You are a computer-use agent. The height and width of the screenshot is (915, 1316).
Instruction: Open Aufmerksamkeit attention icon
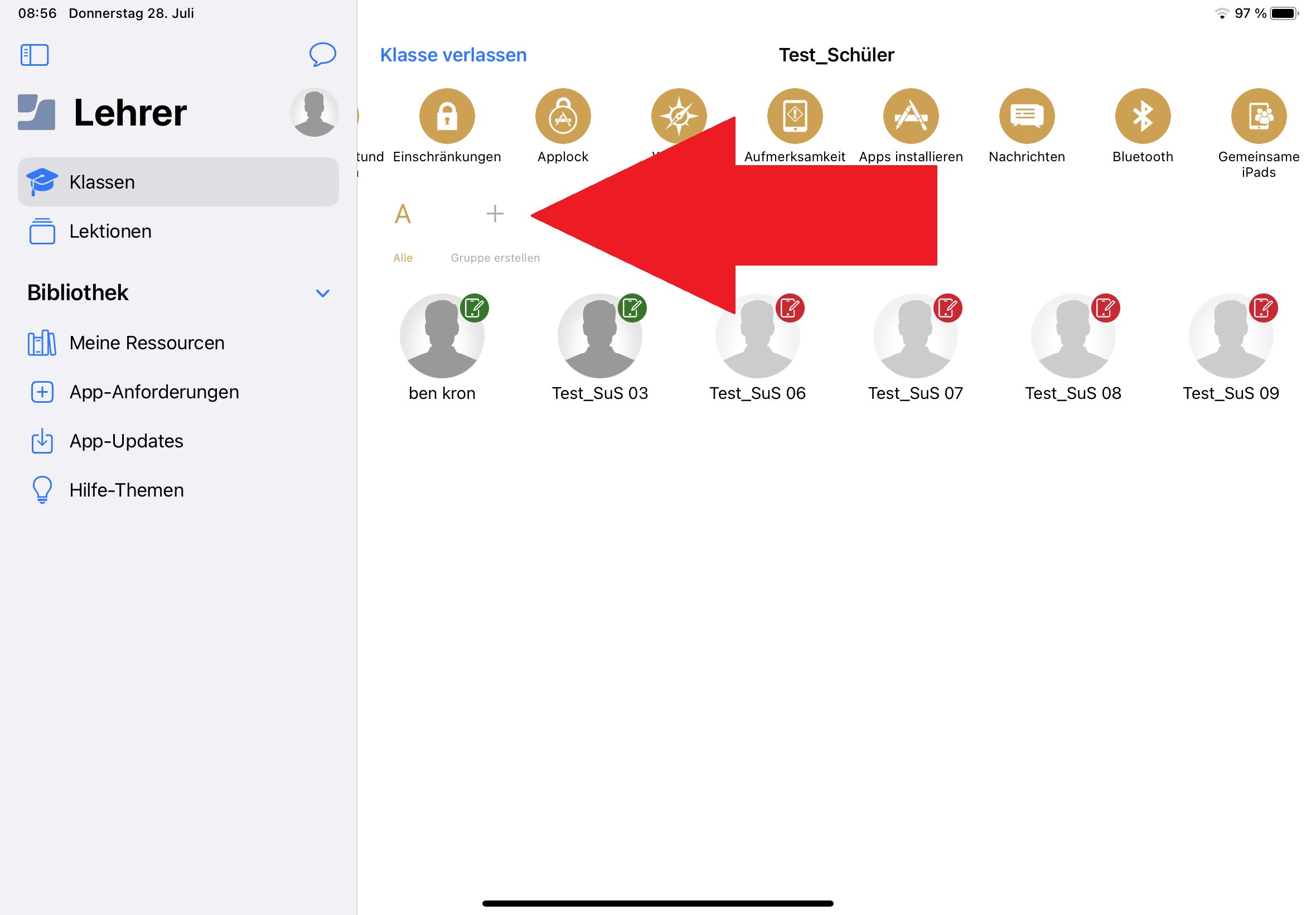[x=795, y=116]
